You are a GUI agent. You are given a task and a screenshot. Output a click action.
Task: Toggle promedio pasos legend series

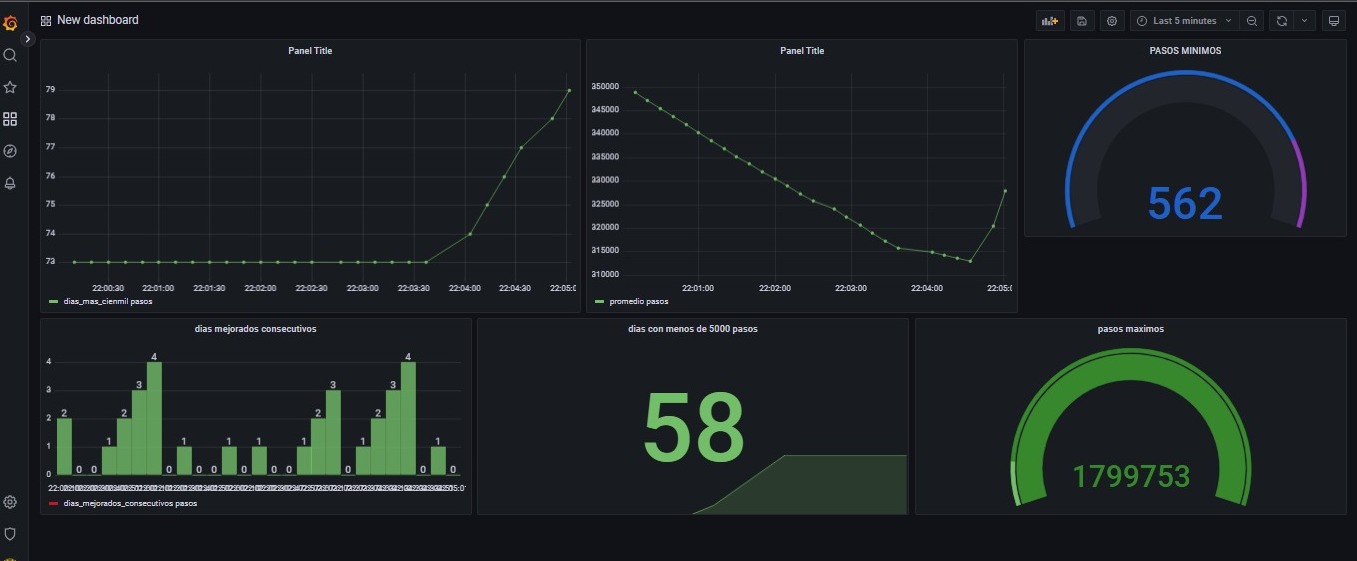638,301
